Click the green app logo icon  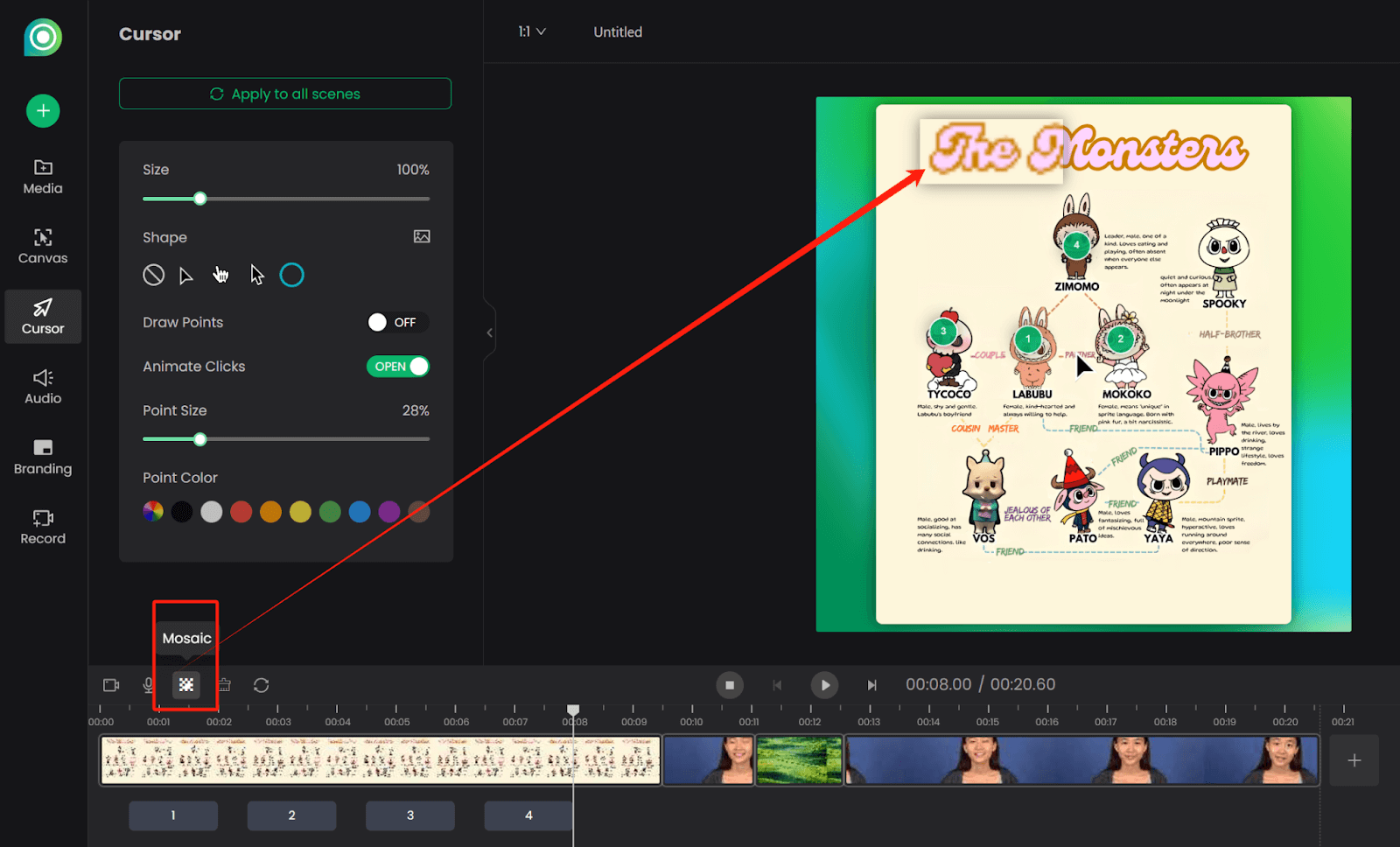[x=43, y=38]
